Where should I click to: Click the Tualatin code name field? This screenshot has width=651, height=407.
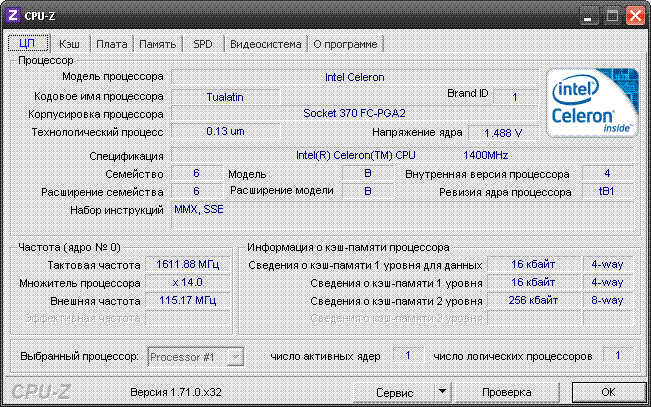(225, 97)
